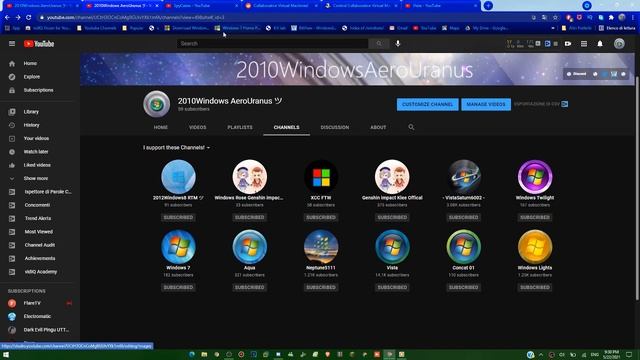Toggle Subscribed button under Windows Lights
The width and height of the screenshot is (640, 360).
[x=535, y=287]
